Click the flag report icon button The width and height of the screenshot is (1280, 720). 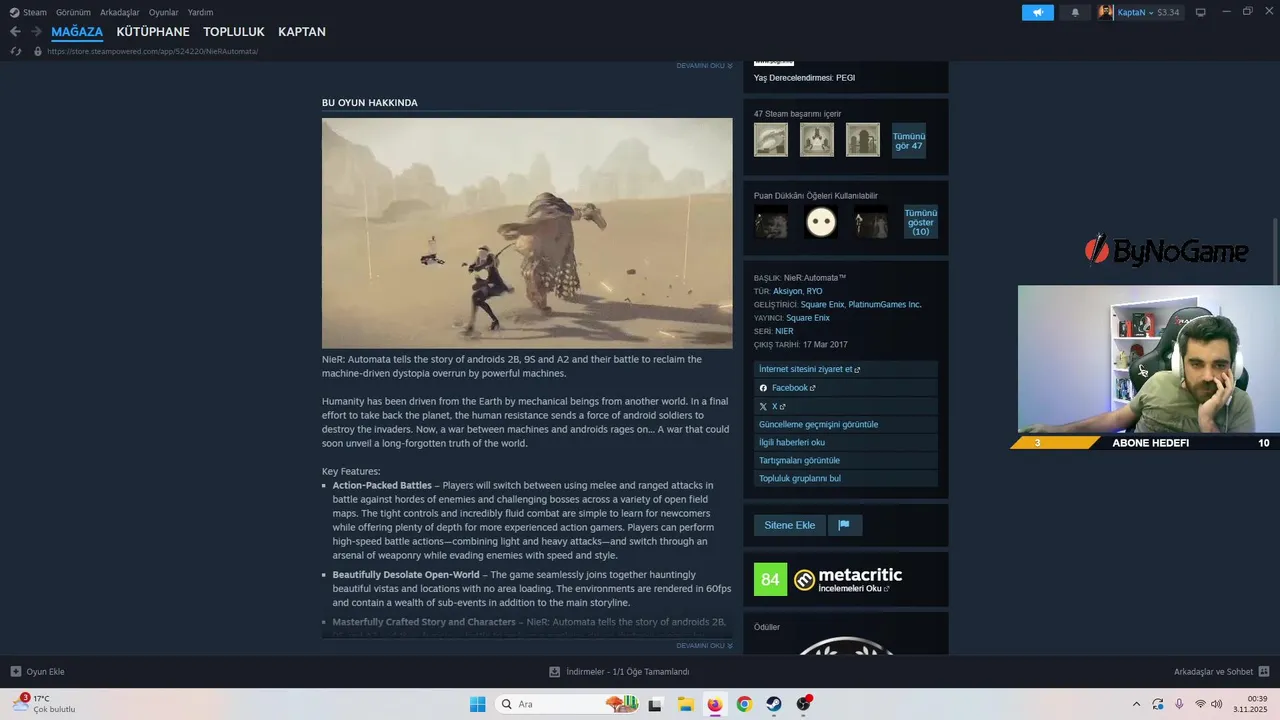point(845,525)
